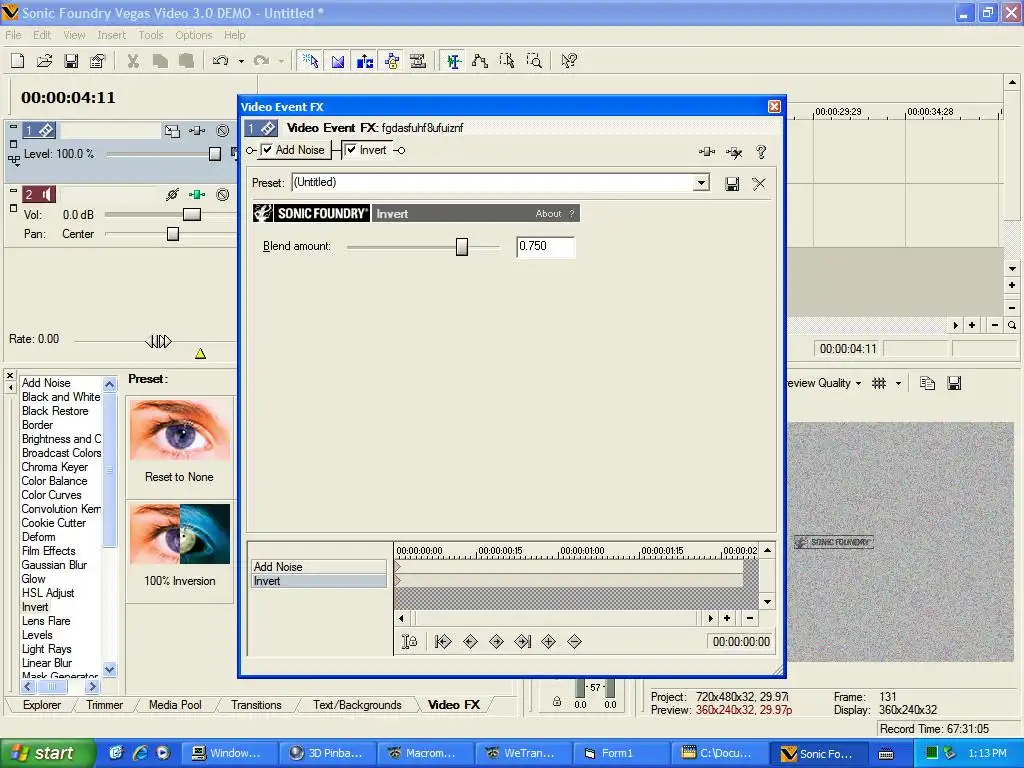The height and width of the screenshot is (768, 1024).
Task: Click track 1 mute icon
Action: [x=223, y=131]
